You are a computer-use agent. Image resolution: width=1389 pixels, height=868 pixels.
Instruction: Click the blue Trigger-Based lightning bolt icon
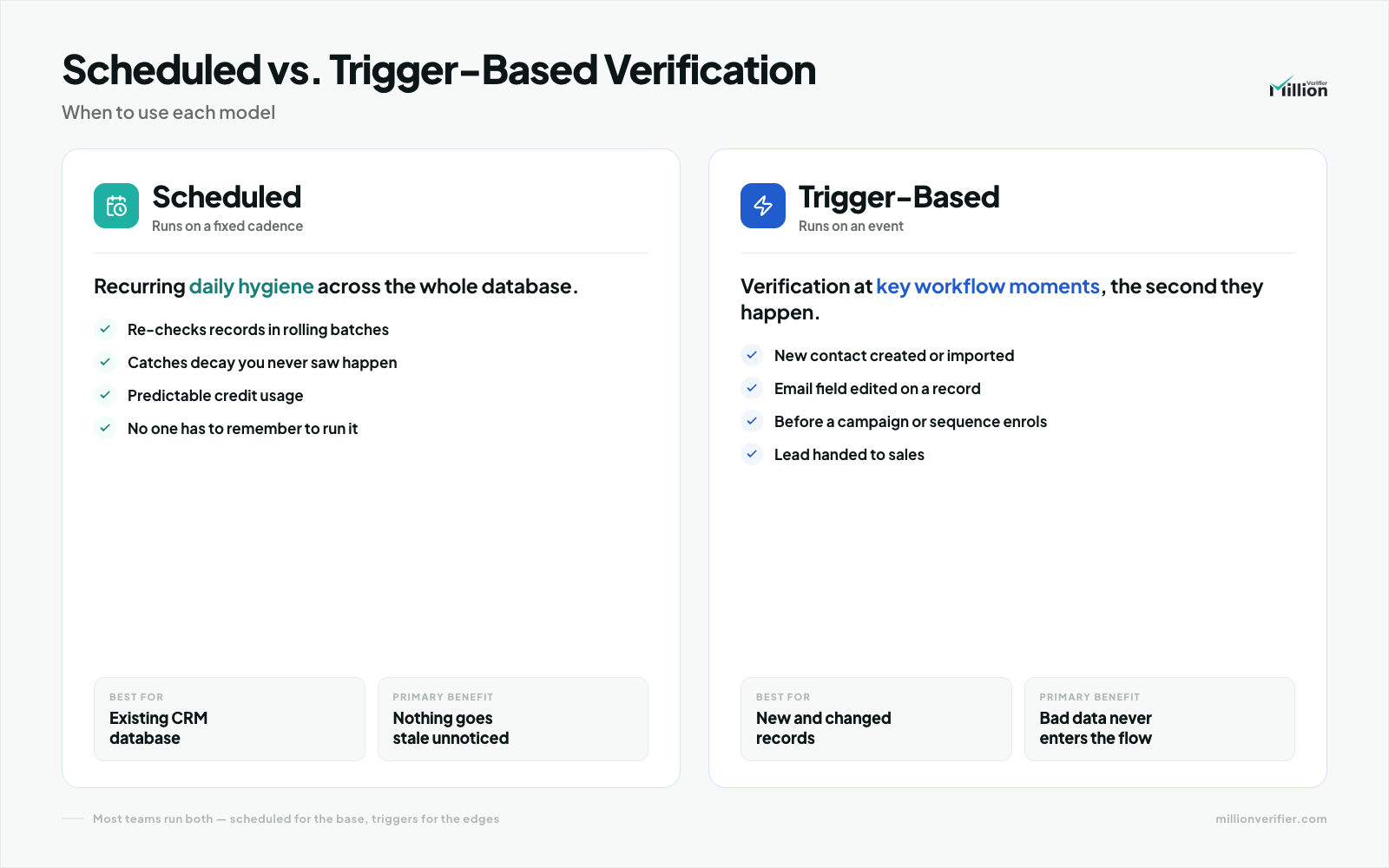[x=763, y=206]
